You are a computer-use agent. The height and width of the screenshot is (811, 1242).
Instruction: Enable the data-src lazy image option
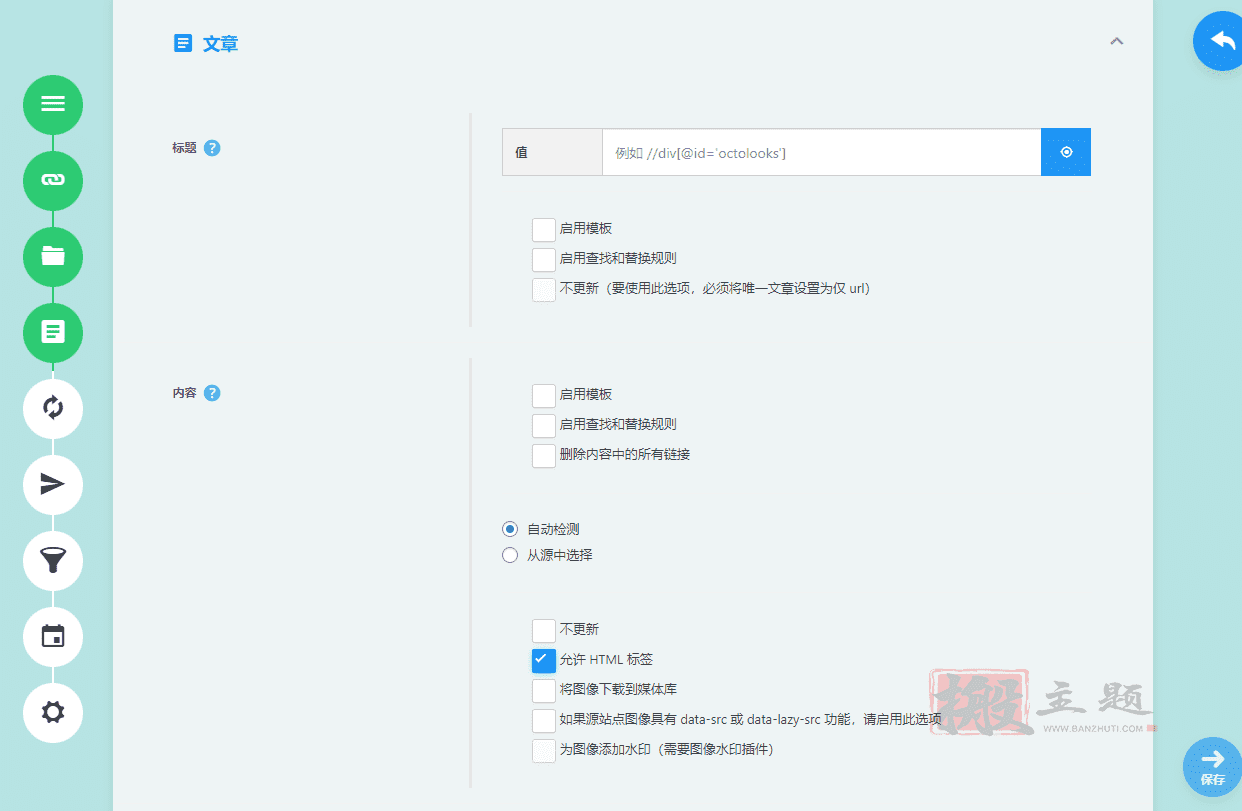tap(544, 721)
